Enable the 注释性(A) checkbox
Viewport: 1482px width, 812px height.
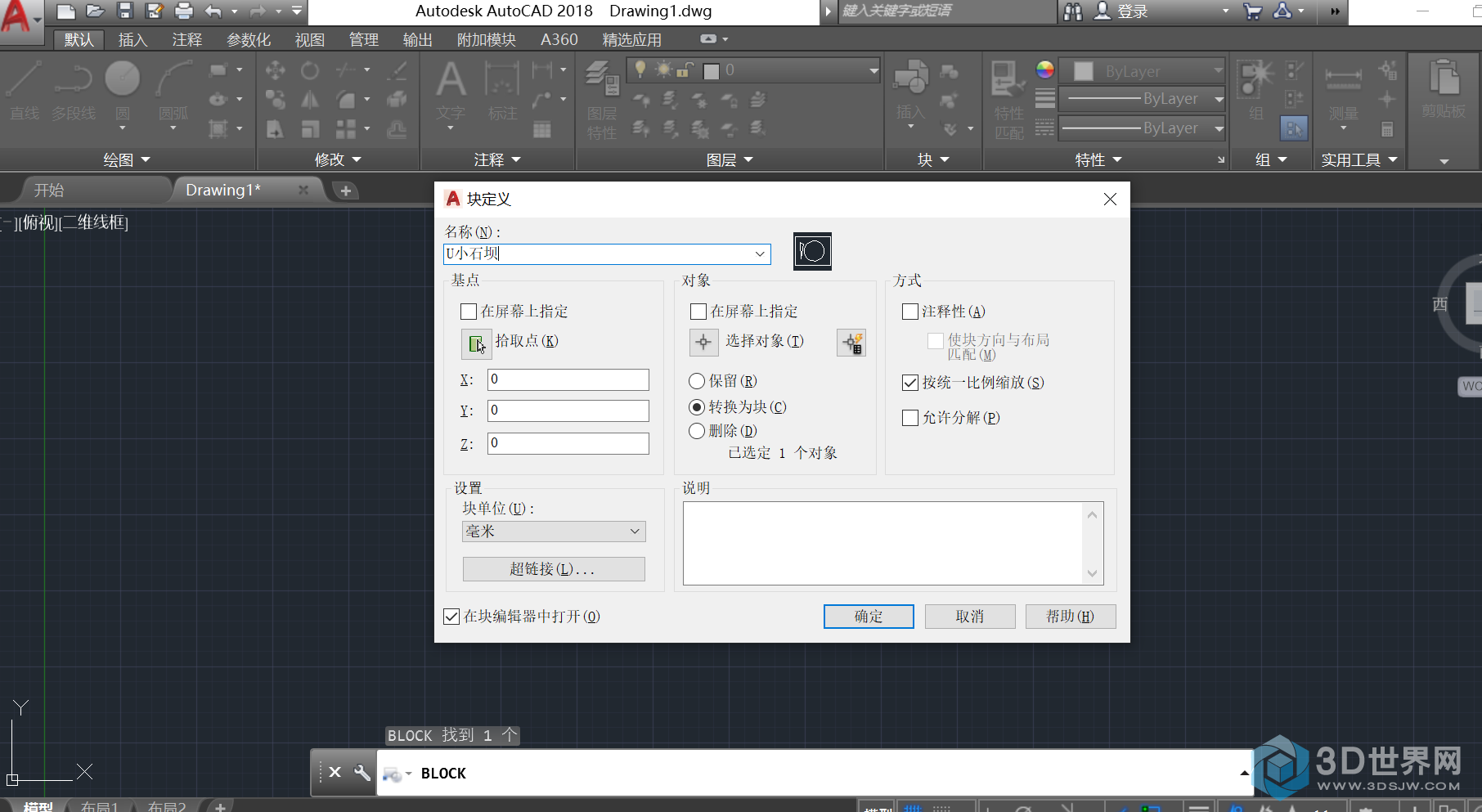[x=910, y=312]
